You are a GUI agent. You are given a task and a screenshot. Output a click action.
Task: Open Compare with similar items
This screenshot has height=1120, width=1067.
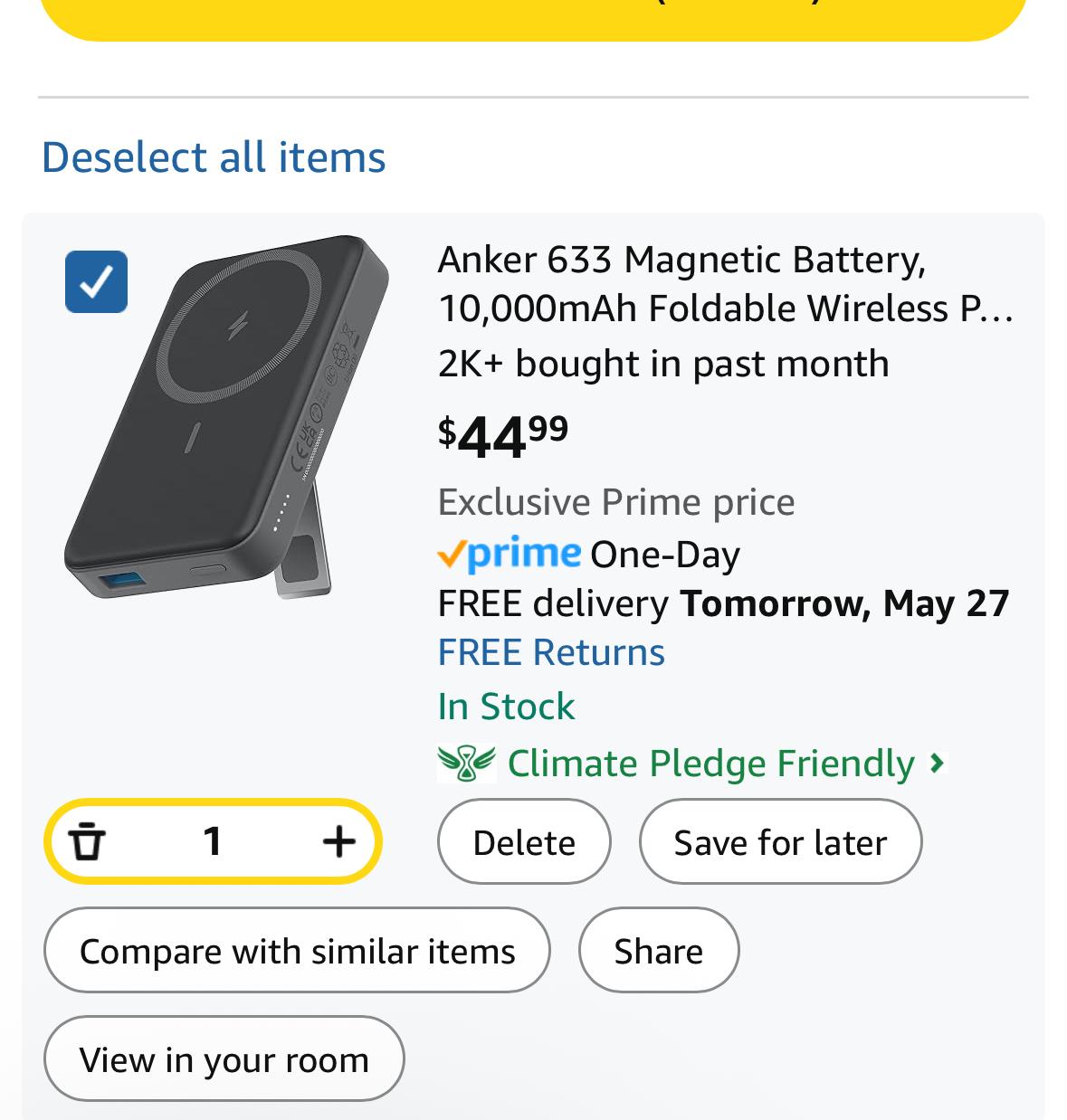pyautogui.click(x=297, y=950)
